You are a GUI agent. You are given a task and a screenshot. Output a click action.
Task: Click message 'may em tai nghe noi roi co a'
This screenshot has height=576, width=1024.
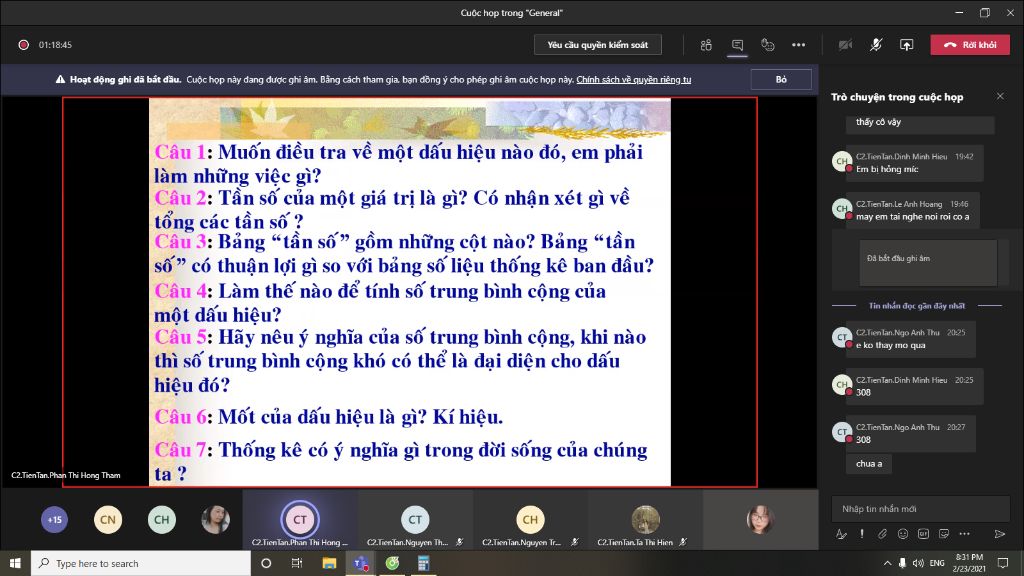coord(912,217)
